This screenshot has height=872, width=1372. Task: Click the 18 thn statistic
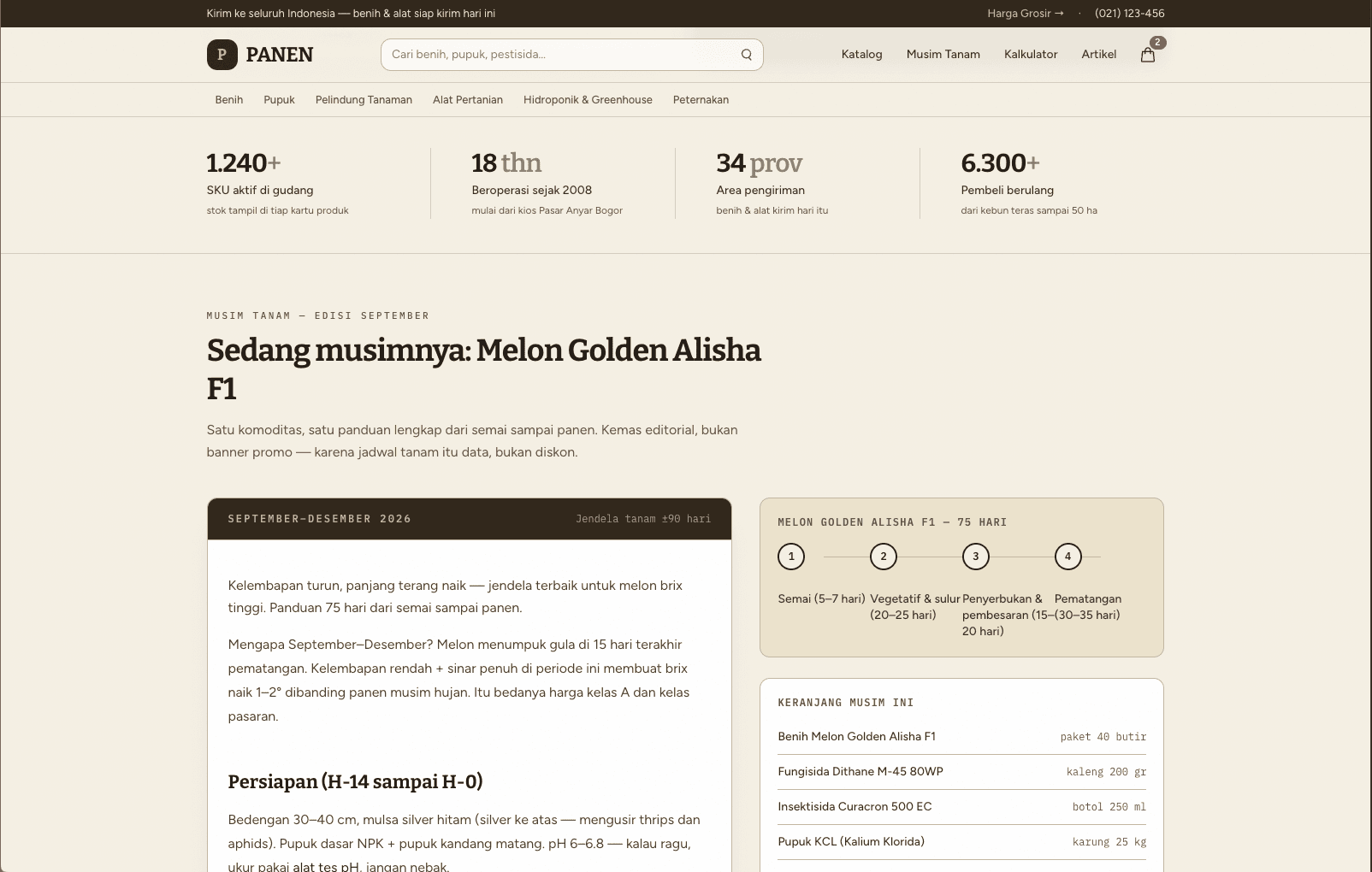506,163
